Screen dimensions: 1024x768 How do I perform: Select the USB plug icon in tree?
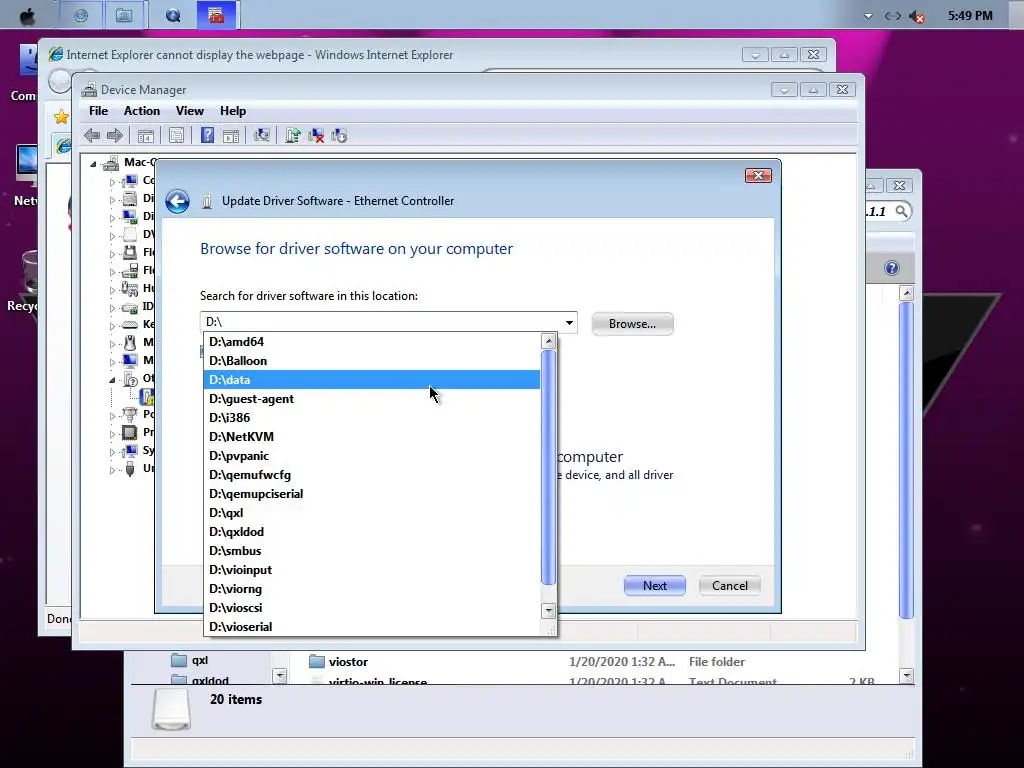pyautogui.click(x=130, y=469)
